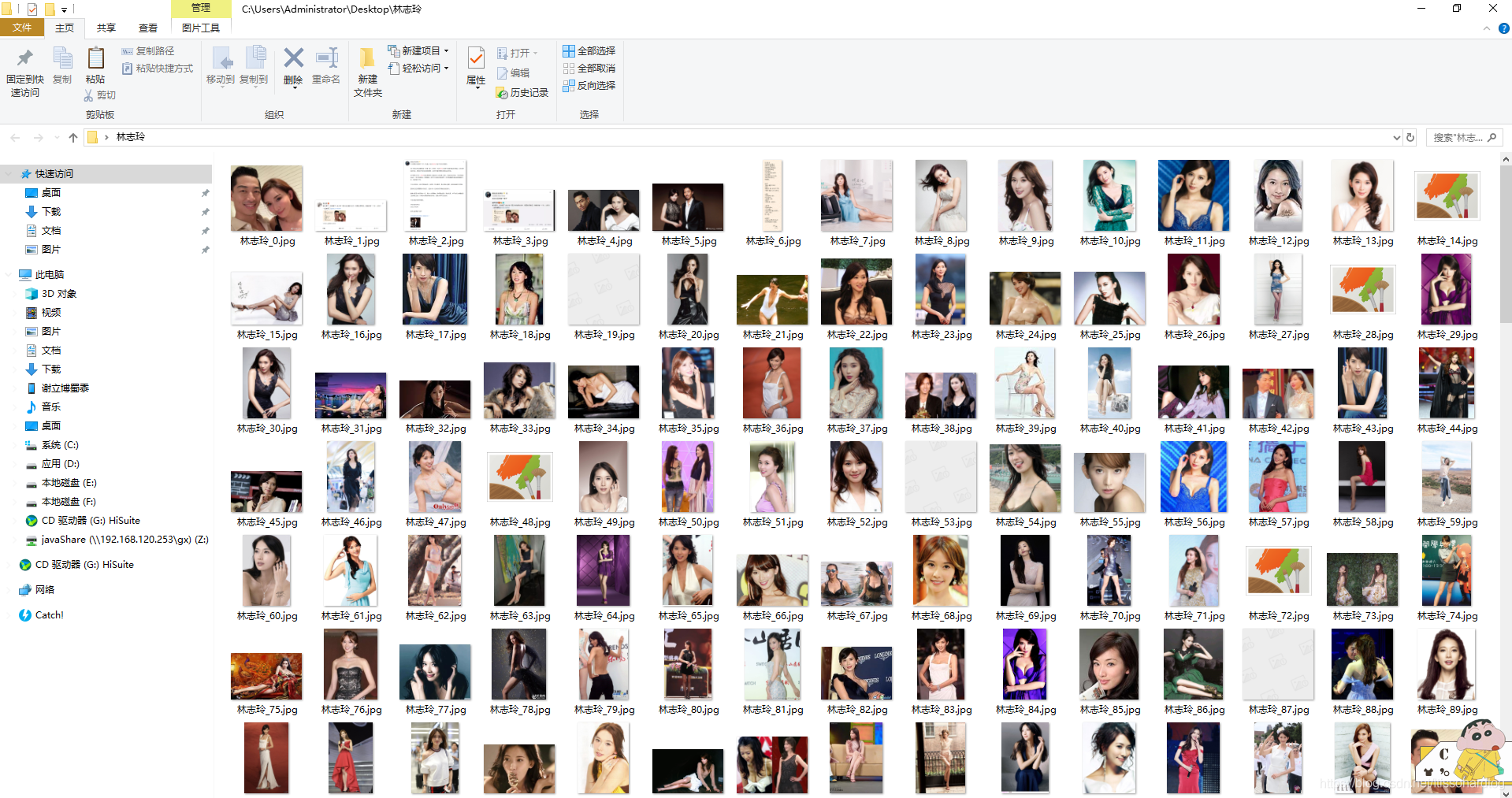This screenshot has height=798, width=1512.
Task: Select thumbnail 林志玲_48.jpg
Action: 519,477
